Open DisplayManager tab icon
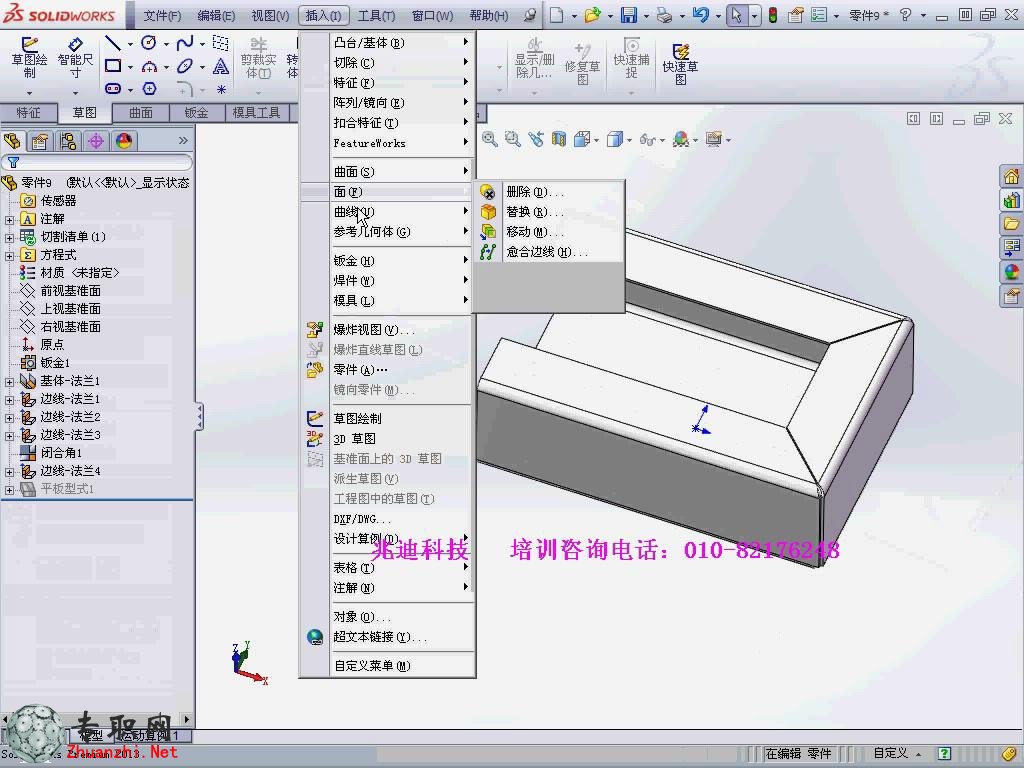This screenshot has width=1024, height=768. pyautogui.click(x=124, y=141)
